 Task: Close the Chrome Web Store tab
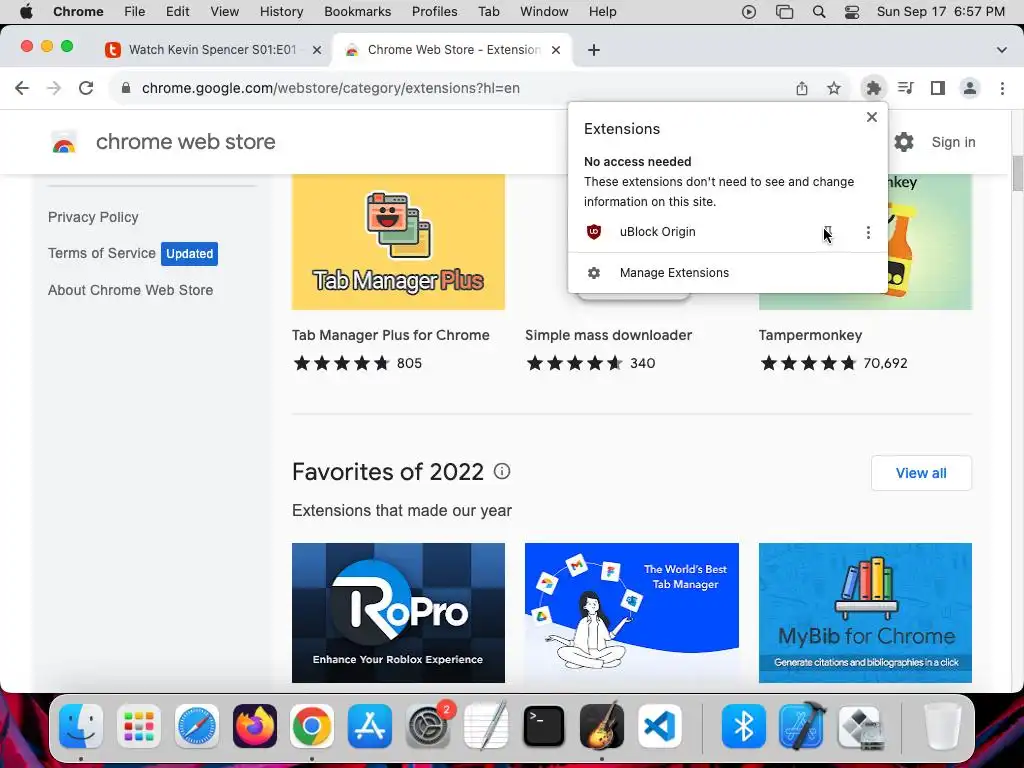pos(556,50)
